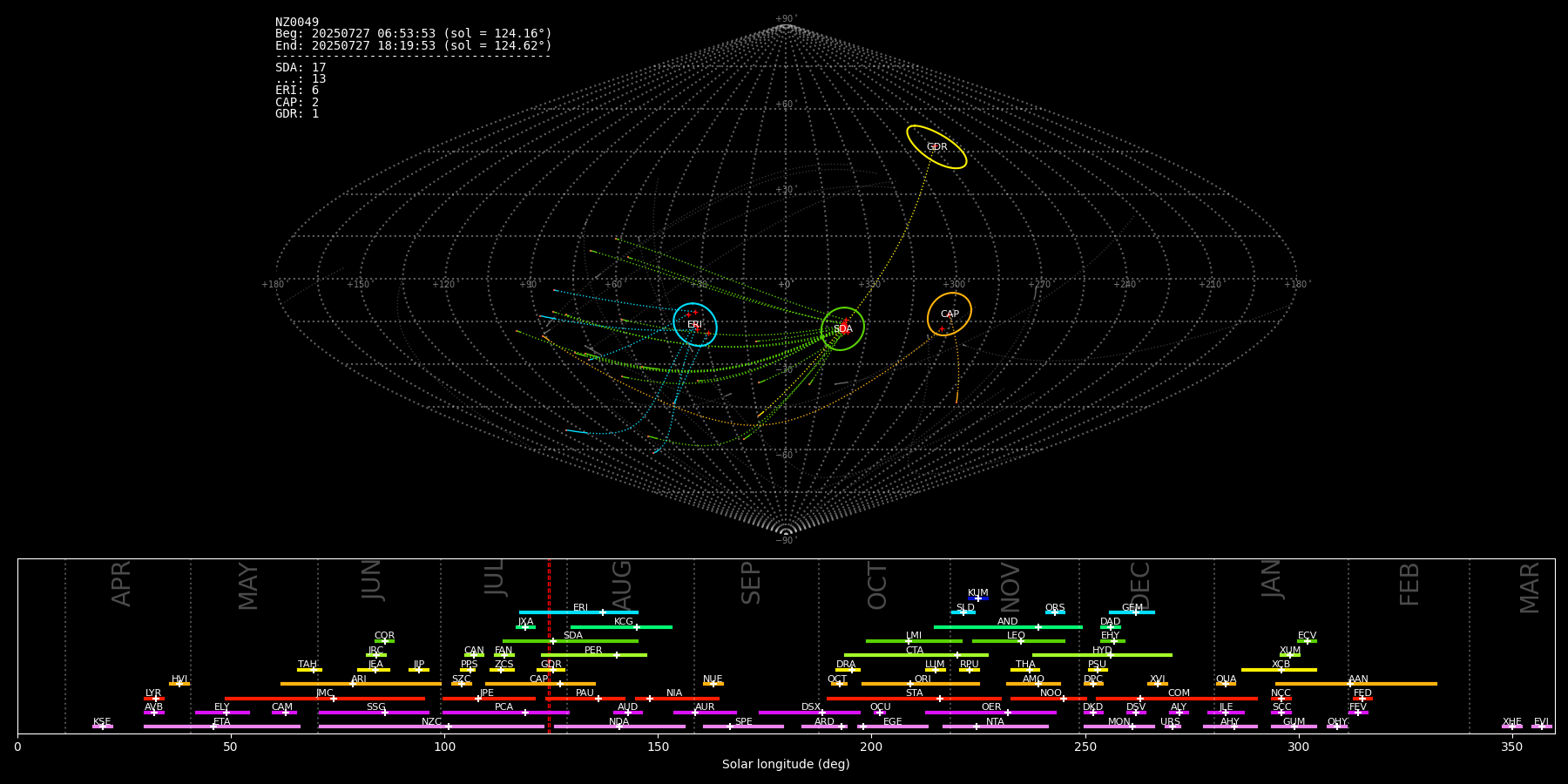
Task: Click the red dashed current-date line in timeline
Action: (x=549, y=645)
